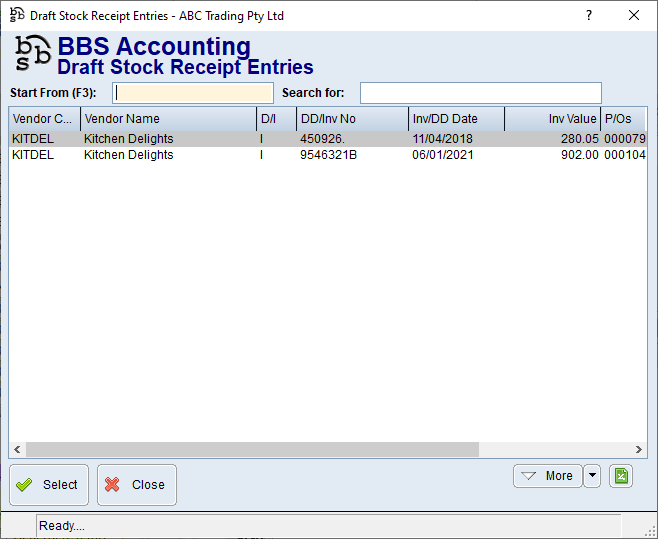Select row with invoice 450926
This screenshot has width=658, height=539.
(x=328, y=139)
